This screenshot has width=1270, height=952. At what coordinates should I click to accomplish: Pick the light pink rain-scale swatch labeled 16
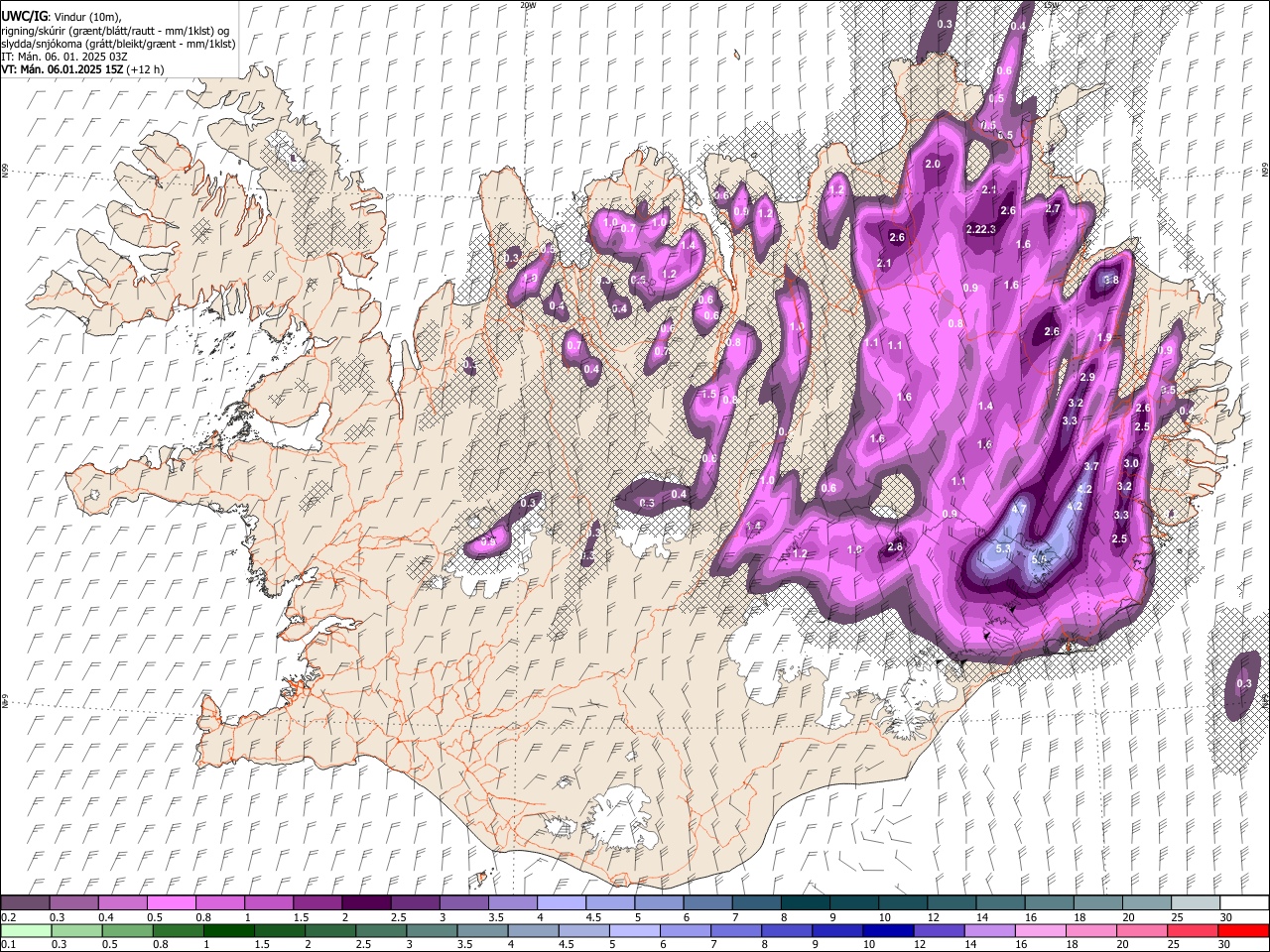pos(1040,930)
